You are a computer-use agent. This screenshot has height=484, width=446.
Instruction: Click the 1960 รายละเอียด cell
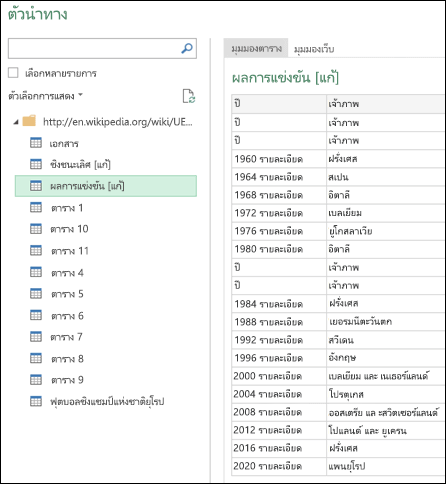(279, 159)
